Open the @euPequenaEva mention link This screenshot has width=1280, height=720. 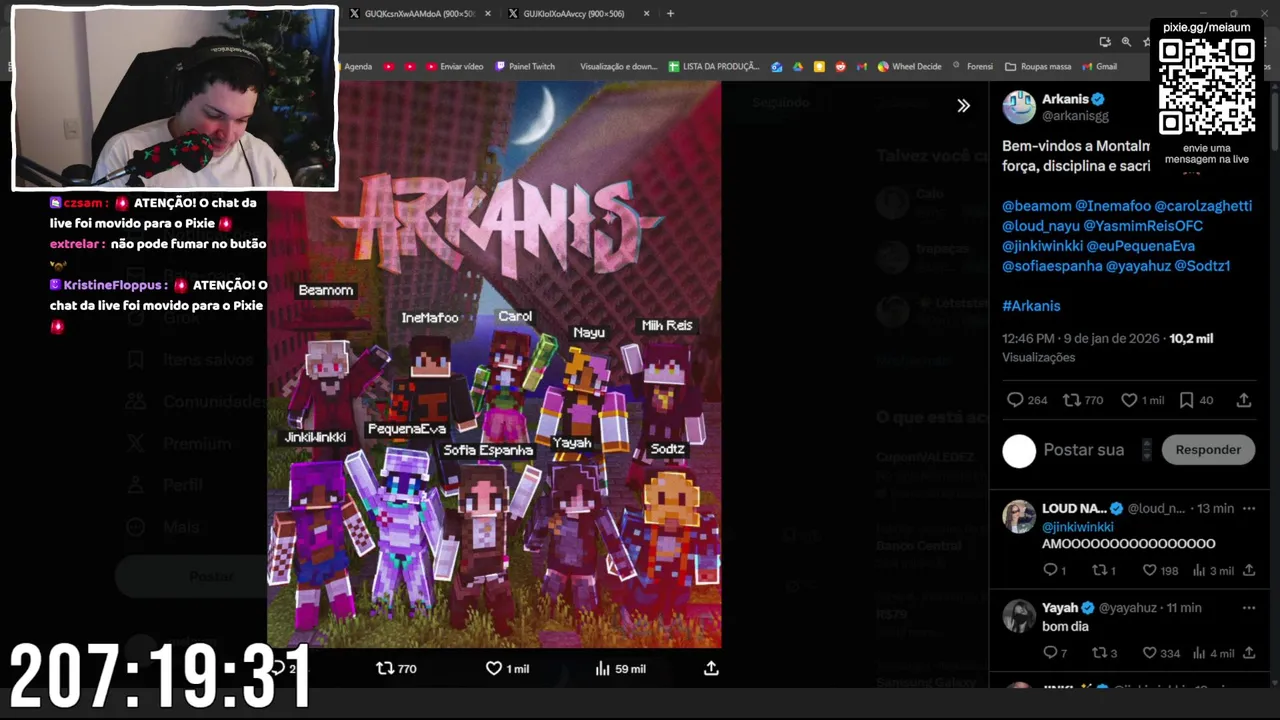tap(1143, 246)
